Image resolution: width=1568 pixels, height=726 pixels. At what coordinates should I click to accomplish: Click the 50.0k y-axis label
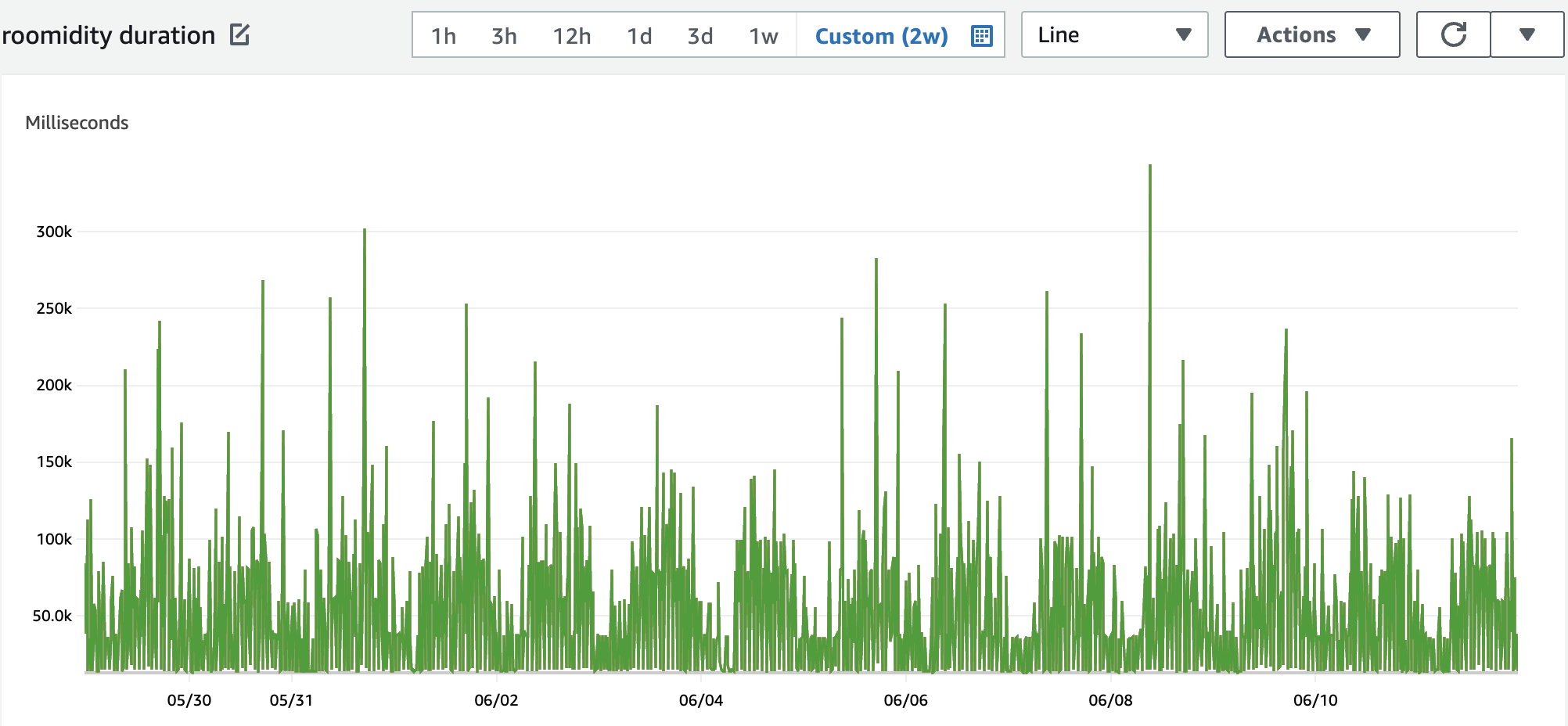pos(52,616)
